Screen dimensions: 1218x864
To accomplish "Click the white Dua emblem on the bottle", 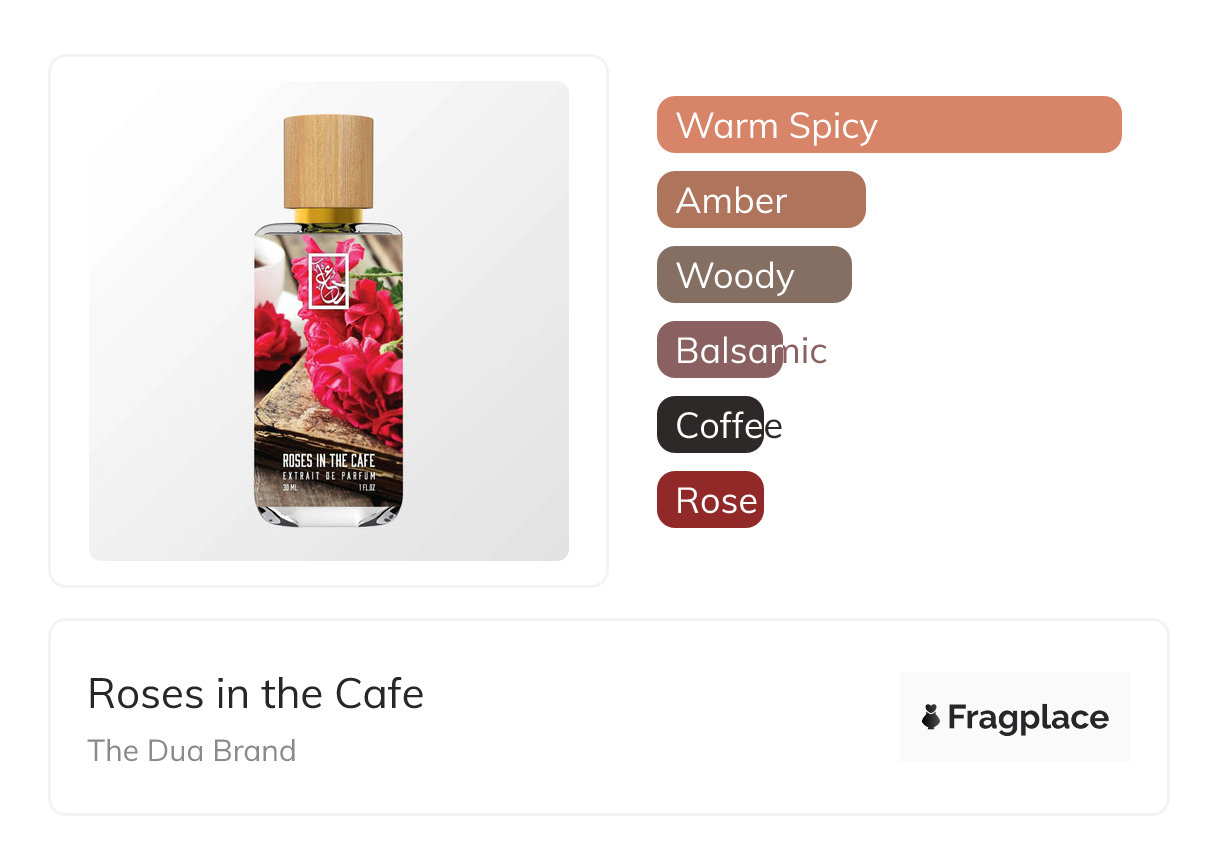I will click(x=328, y=280).
